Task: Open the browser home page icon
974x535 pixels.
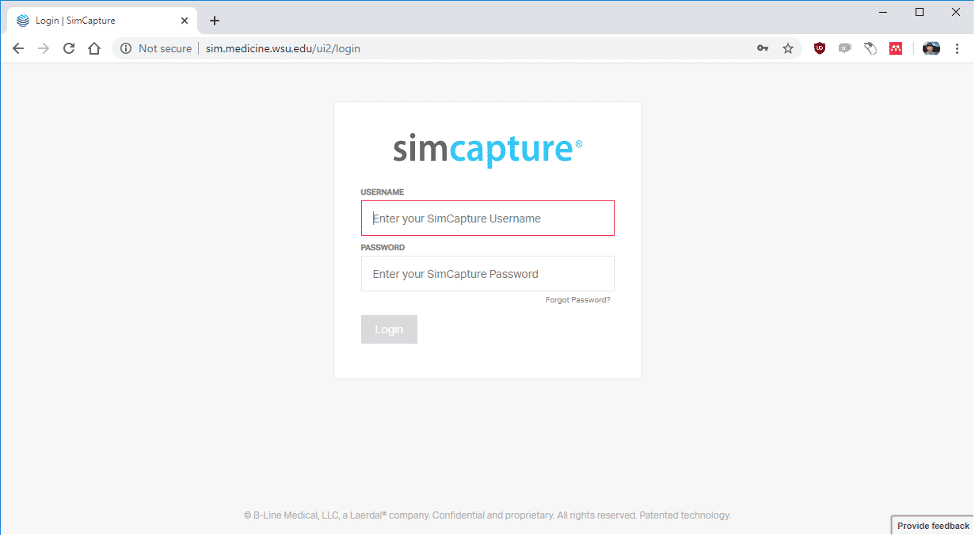Action: tap(94, 48)
